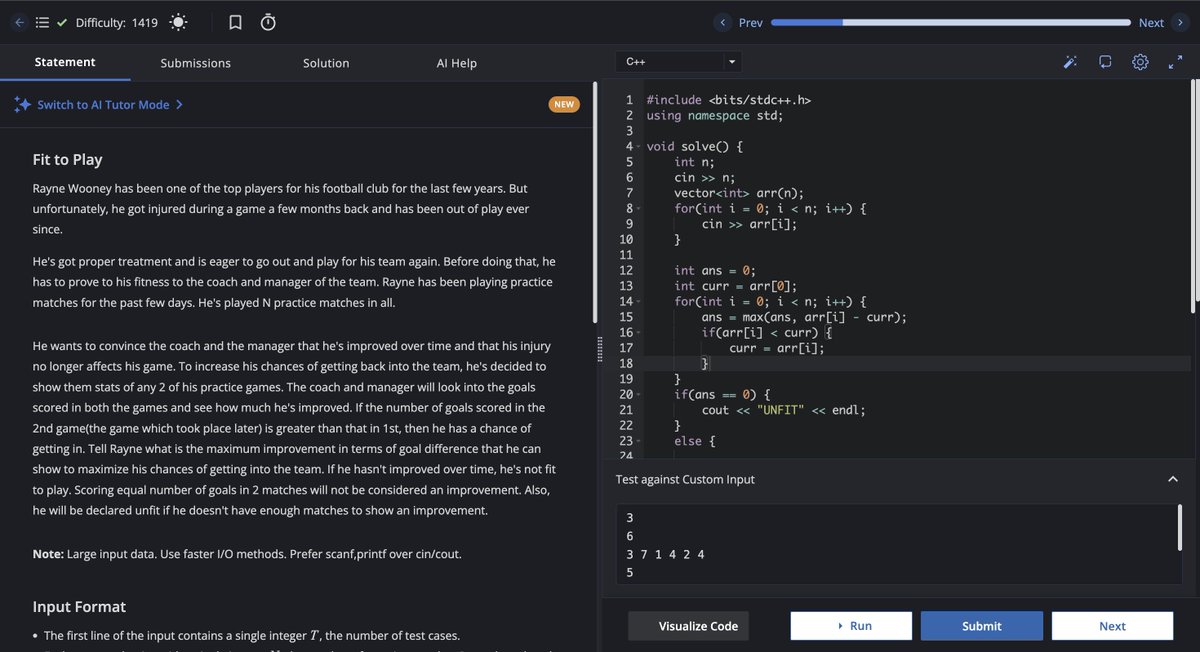This screenshot has width=1200, height=652.
Task: Open editor settings gear
Action: 1140,62
